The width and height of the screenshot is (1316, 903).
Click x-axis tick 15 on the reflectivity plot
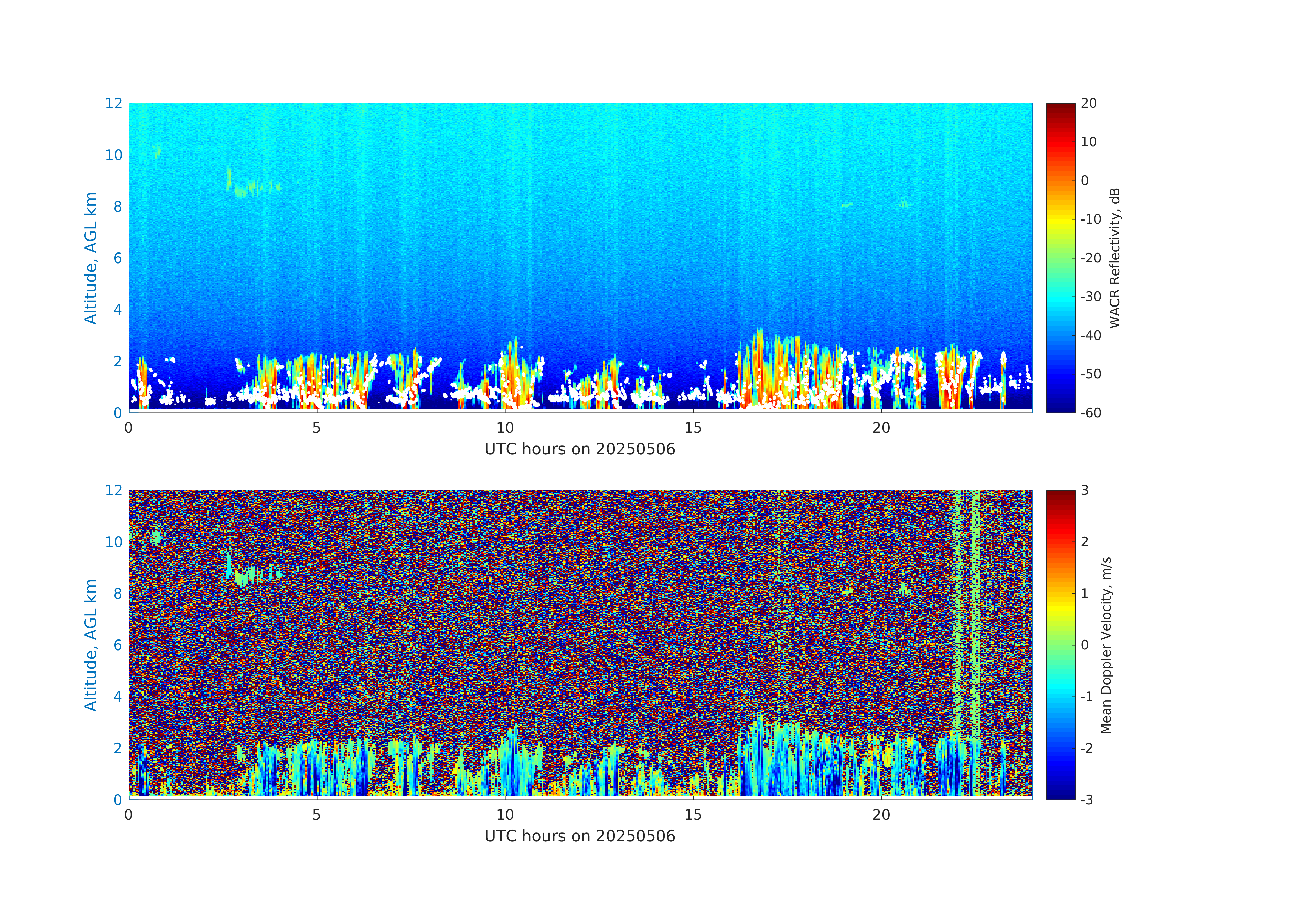pyautogui.click(x=693, y=428)
